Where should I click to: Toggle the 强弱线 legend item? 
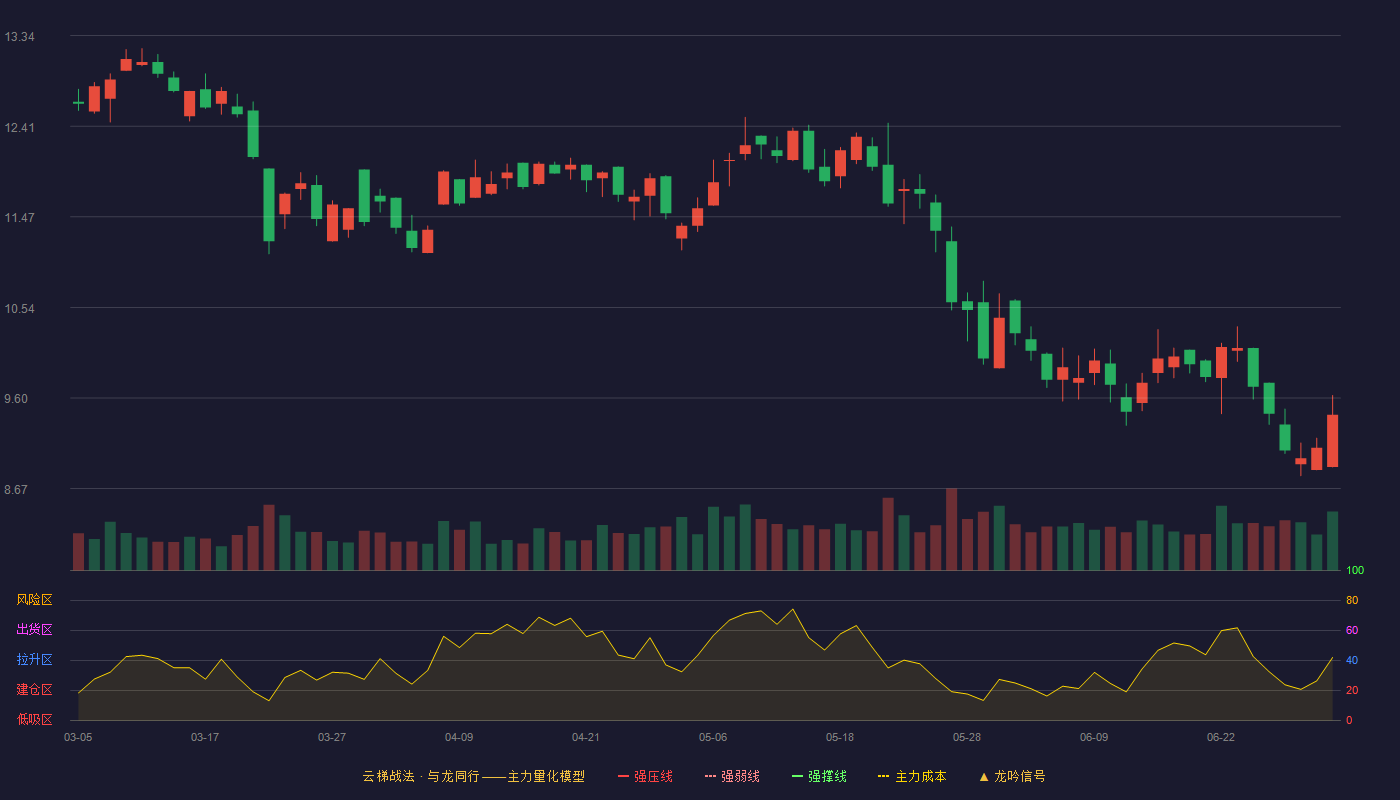(732, 776)
